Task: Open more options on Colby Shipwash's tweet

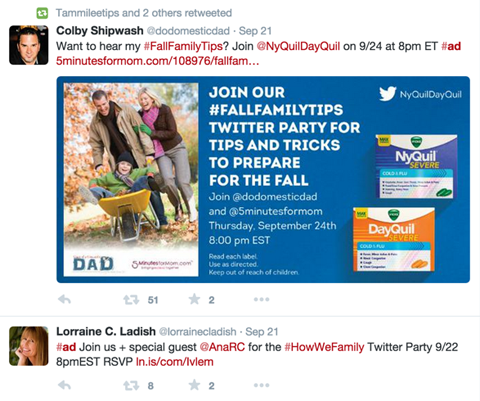Action: click(x=261, y=300)
